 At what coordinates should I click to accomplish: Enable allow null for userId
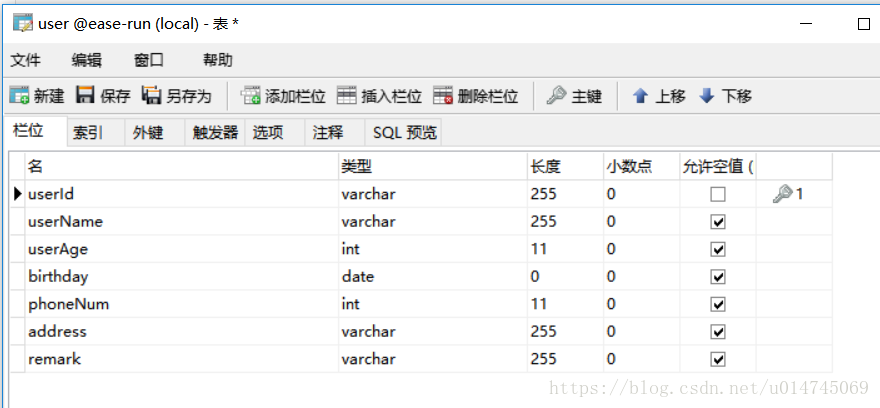[x=717, y=194]
